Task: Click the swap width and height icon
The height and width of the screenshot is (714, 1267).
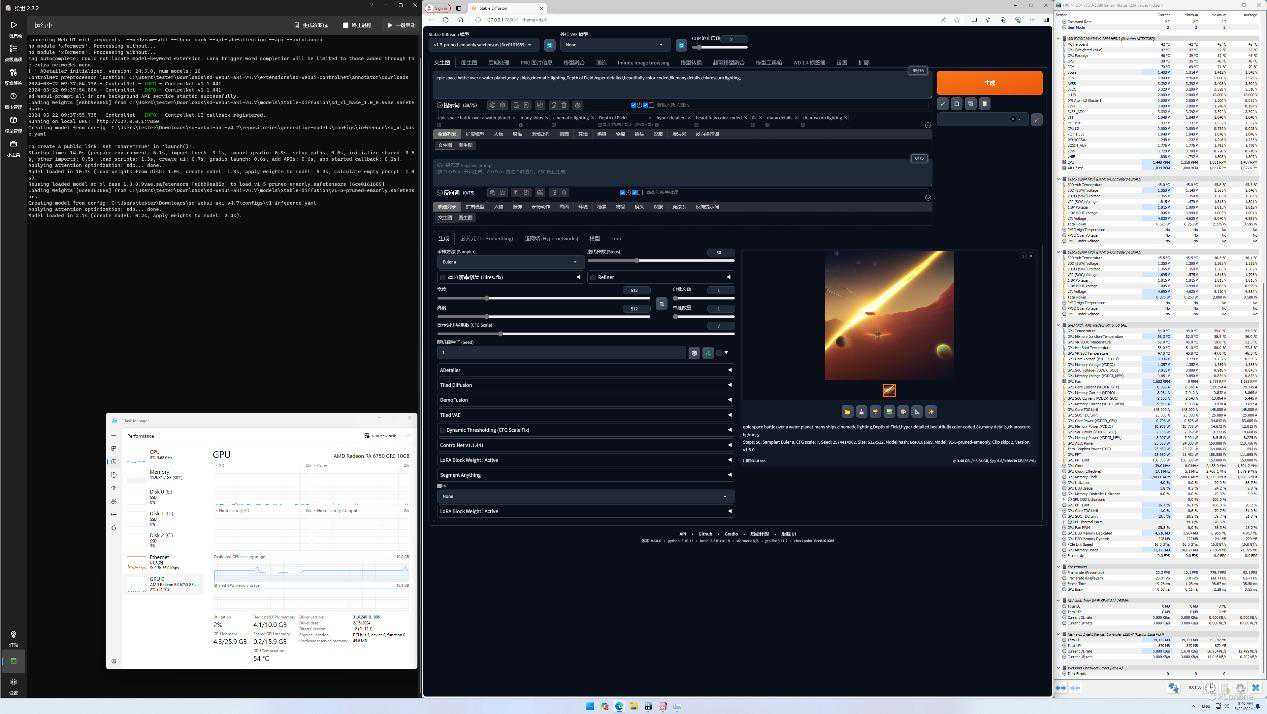Action: coord(661,303)
